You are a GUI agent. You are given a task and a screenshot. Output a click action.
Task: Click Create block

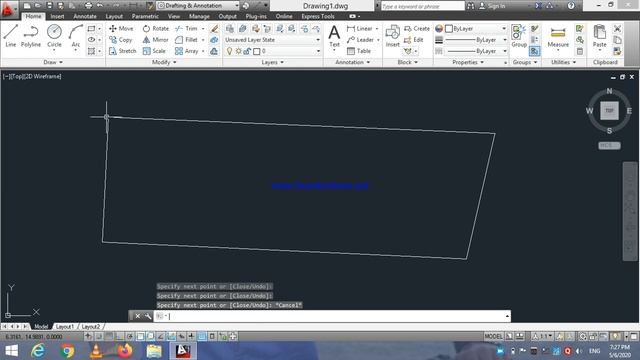[417, 29]
